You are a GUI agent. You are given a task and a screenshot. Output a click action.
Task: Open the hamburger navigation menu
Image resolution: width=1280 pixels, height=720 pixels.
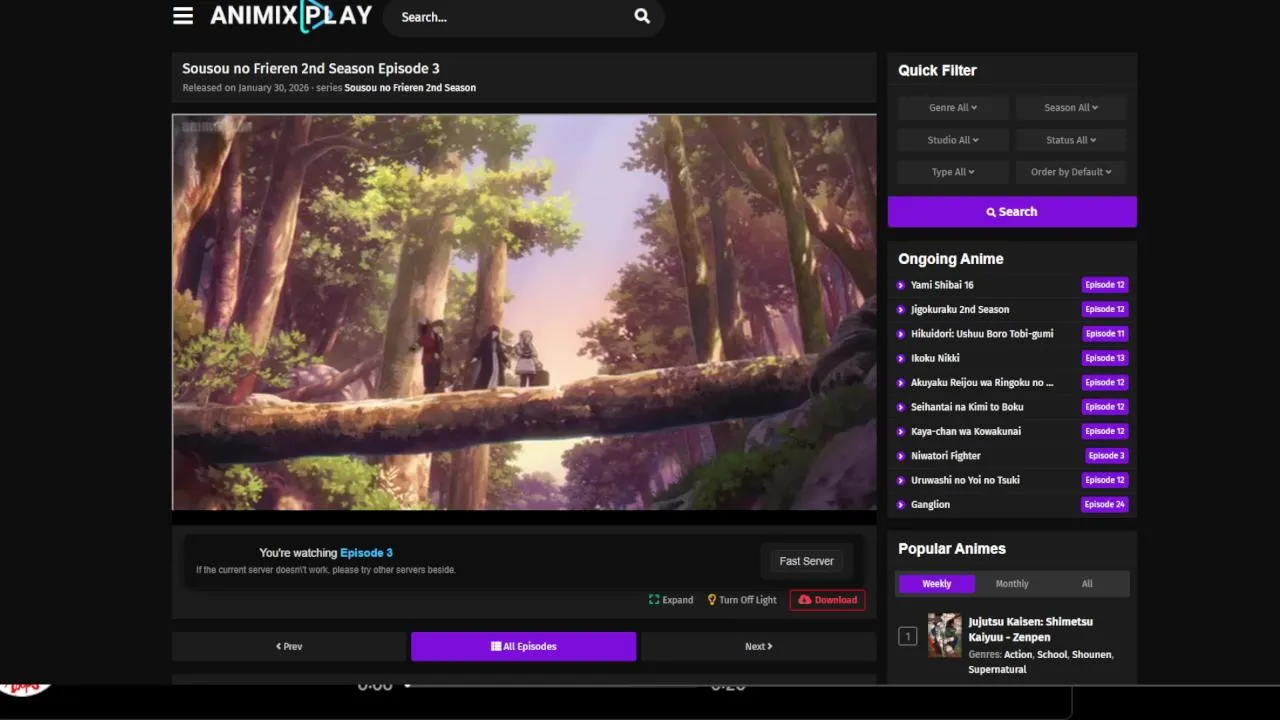(183, 16)
